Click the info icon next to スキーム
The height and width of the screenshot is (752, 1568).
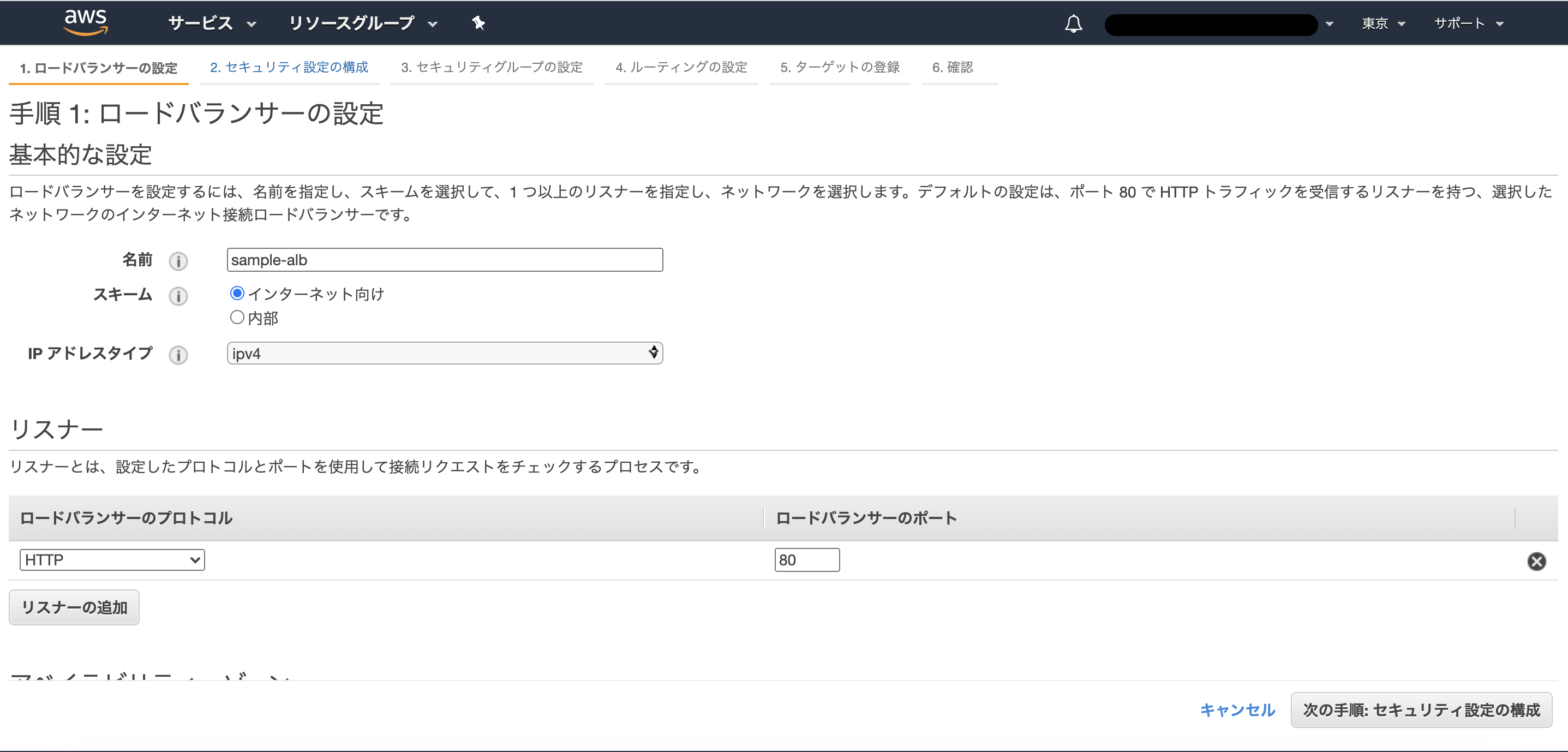pyautogui.click(x=178, y=296)
